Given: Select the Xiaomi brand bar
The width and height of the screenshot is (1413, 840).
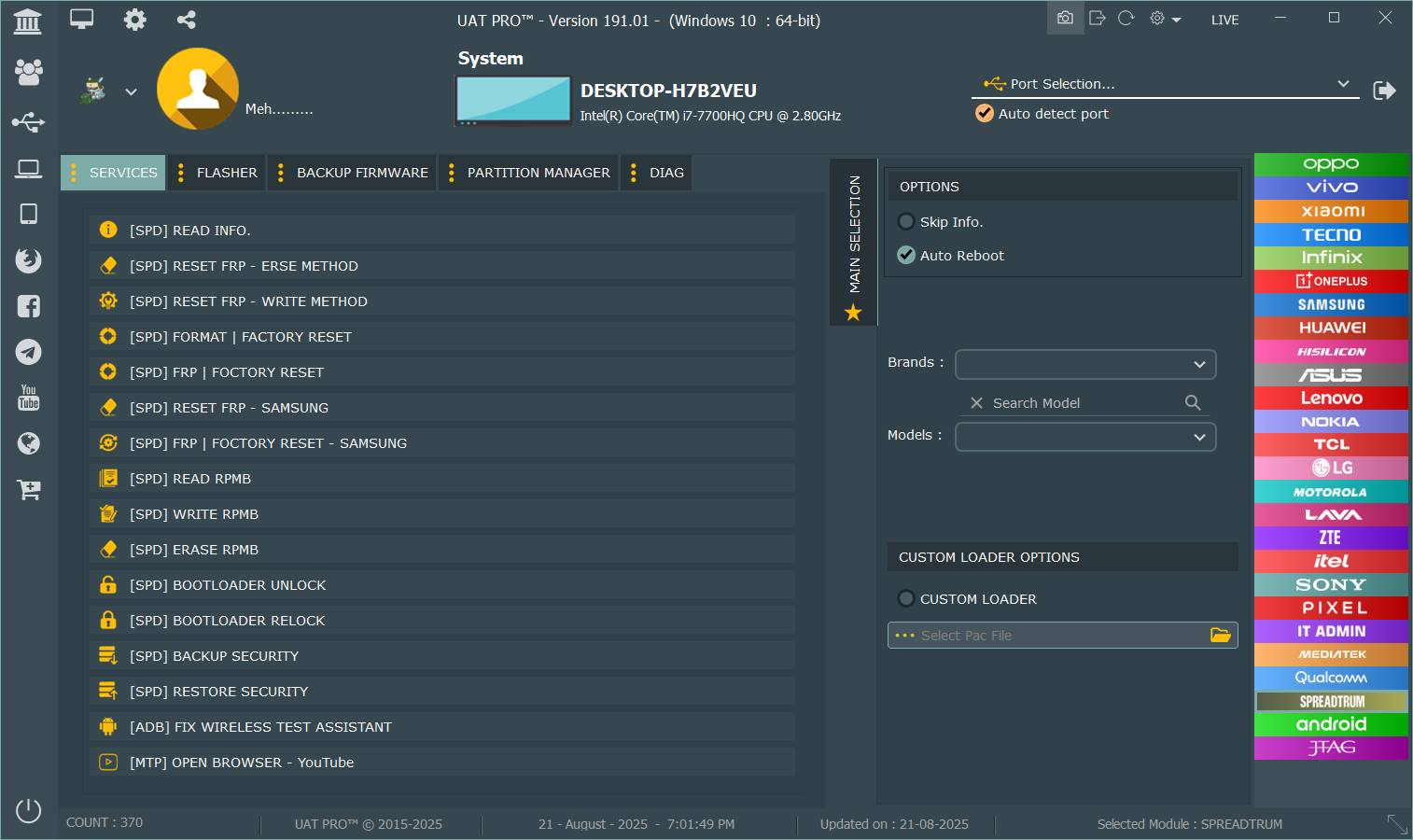Looking at the screenshot, I should [x=1331, y=211].
